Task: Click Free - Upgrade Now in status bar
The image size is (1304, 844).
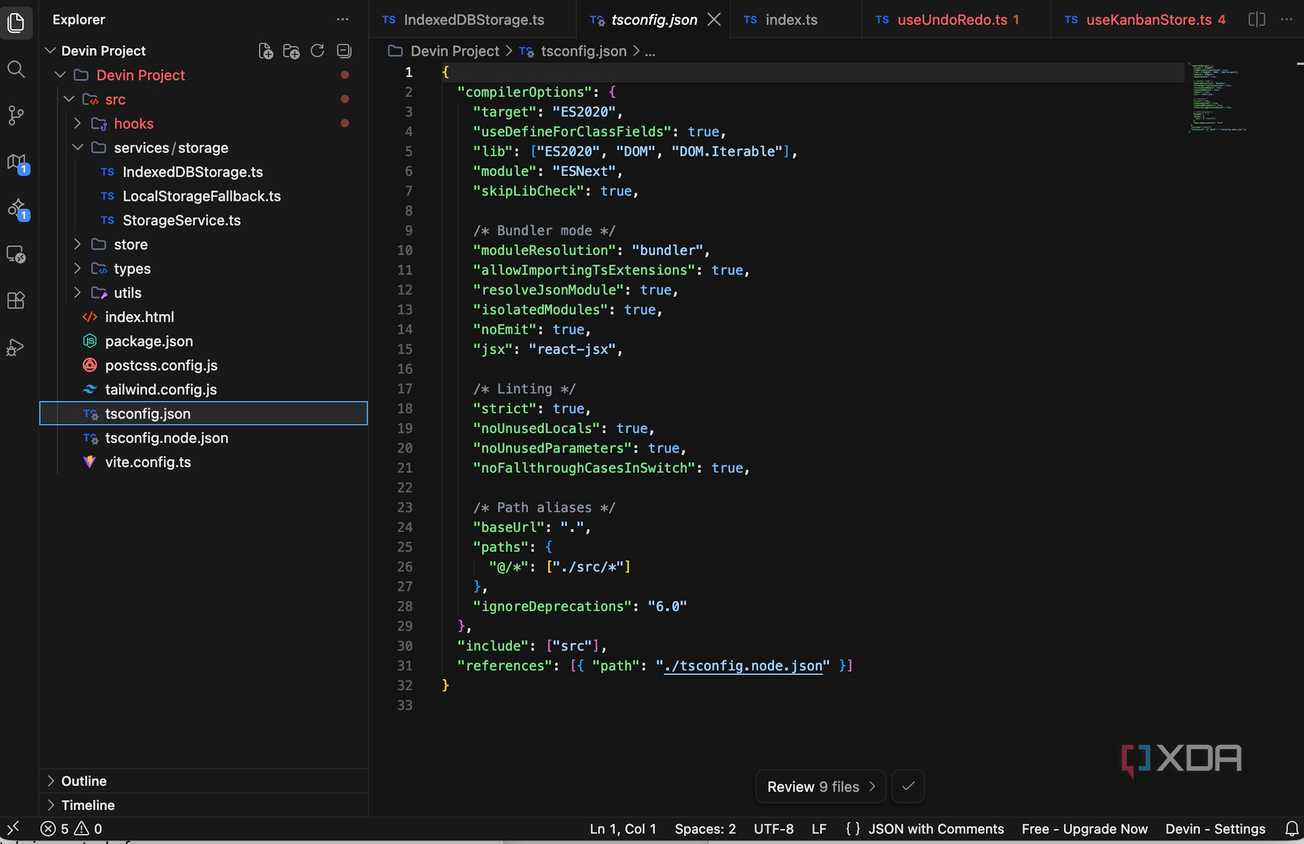Action: tap(1084, 829)
